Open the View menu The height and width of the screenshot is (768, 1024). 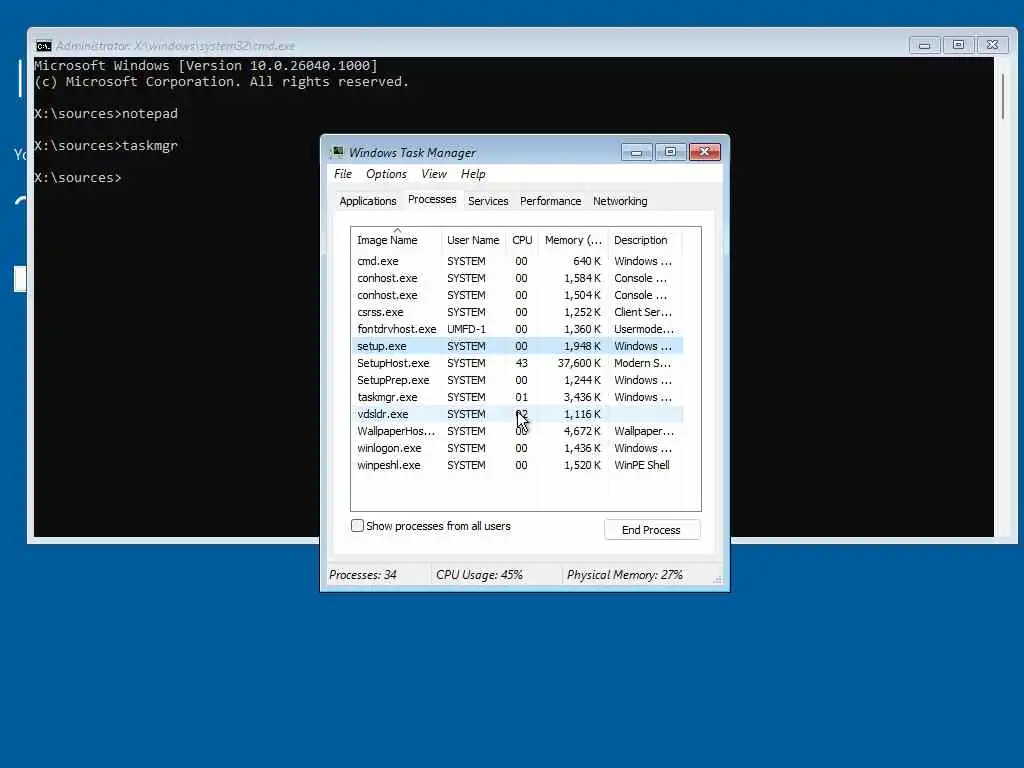pyautogui.click(x=434, y=174)
